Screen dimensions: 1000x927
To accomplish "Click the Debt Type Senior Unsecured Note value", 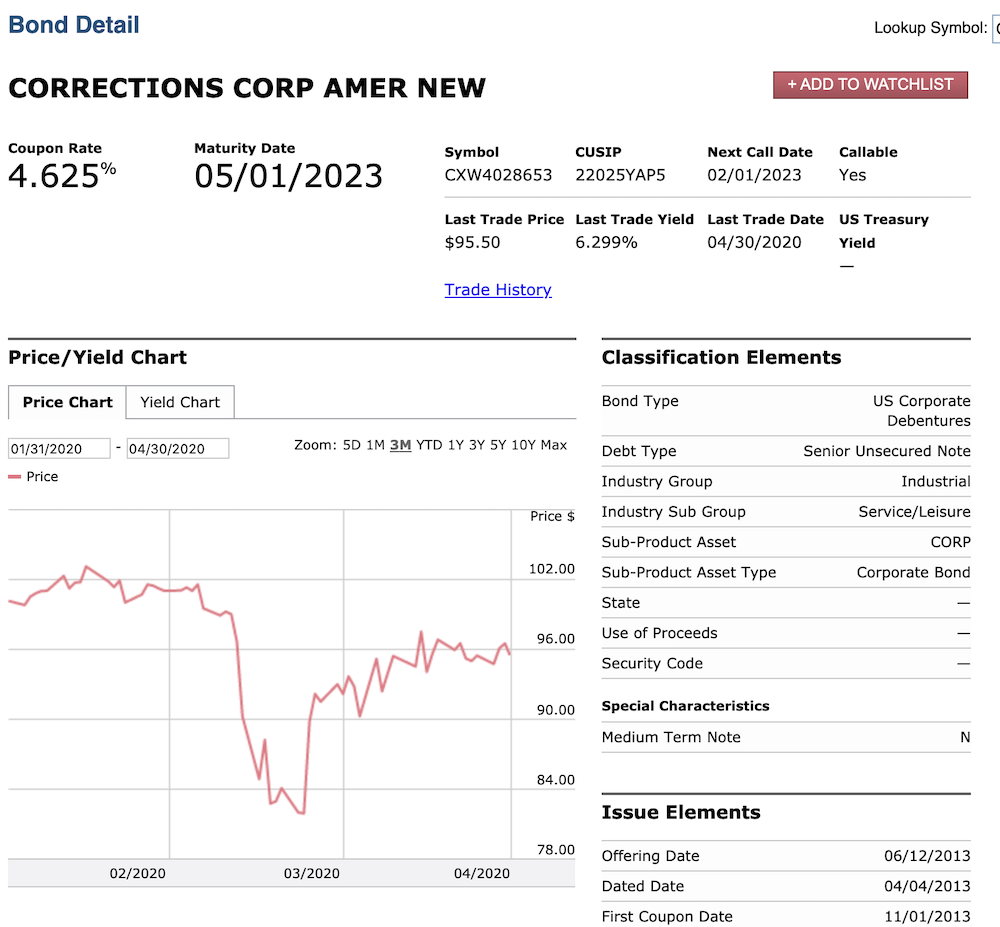I will [886, 451].
